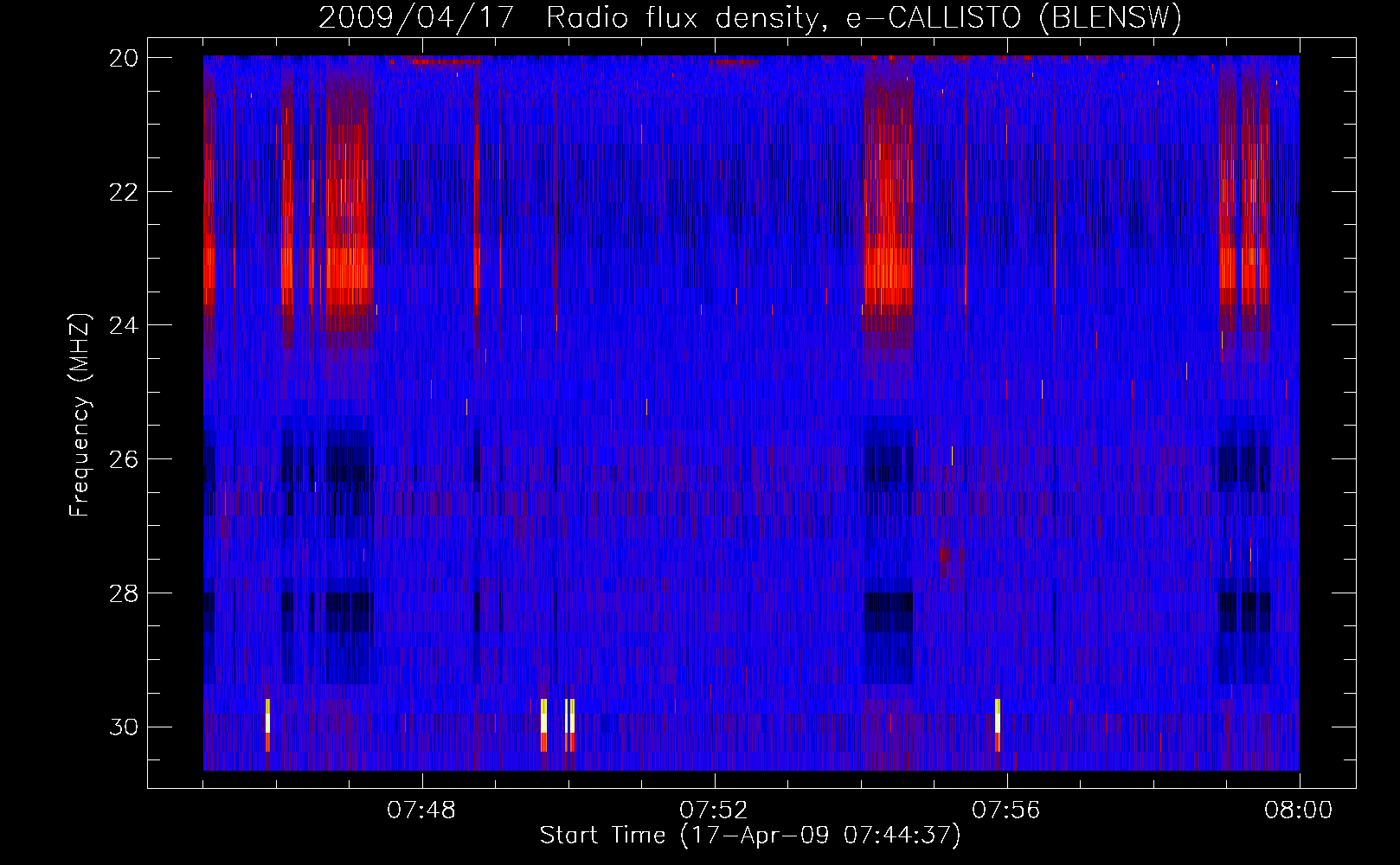This screenshot has width=1400, height=865.
Task: Click the 08:00 time tick label
Action: 1299,811
